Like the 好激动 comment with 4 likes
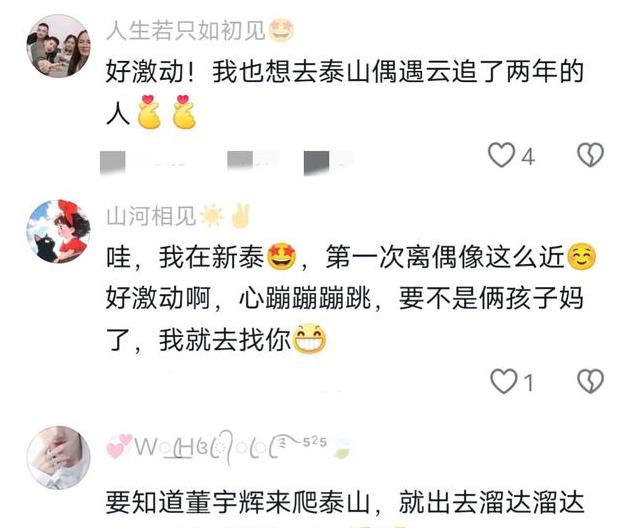Viewport: 636px width, 528px height. coord(501,155)
